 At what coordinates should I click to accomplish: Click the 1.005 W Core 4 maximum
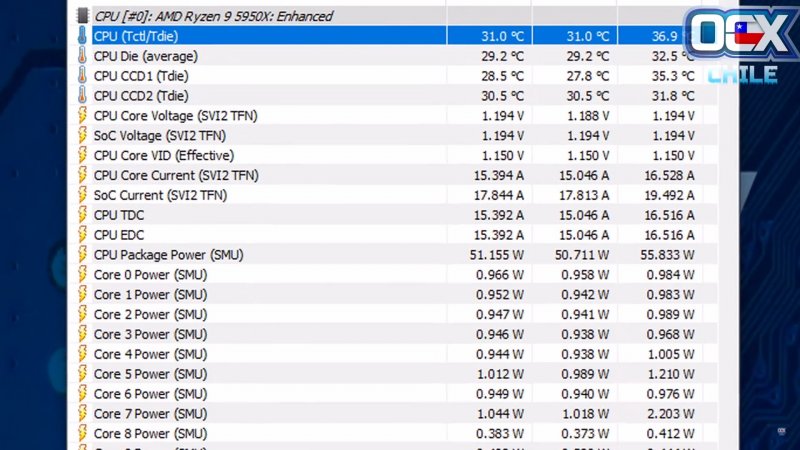click(670, 355)
